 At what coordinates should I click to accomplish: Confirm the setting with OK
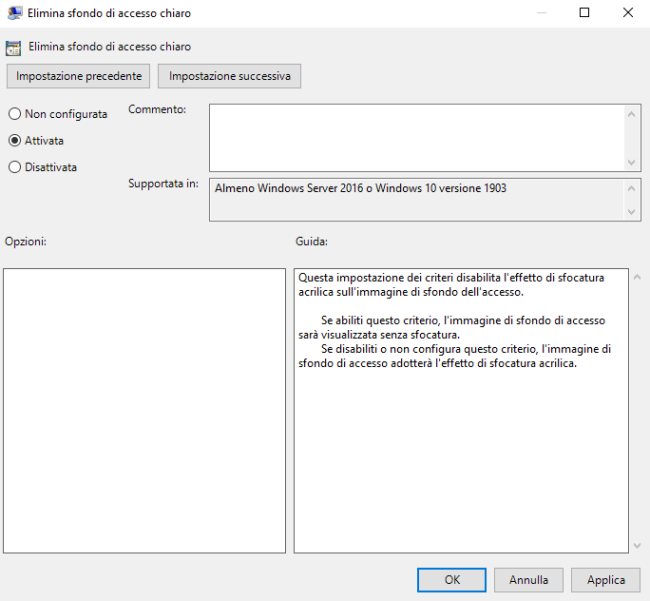tap(452, 580)
